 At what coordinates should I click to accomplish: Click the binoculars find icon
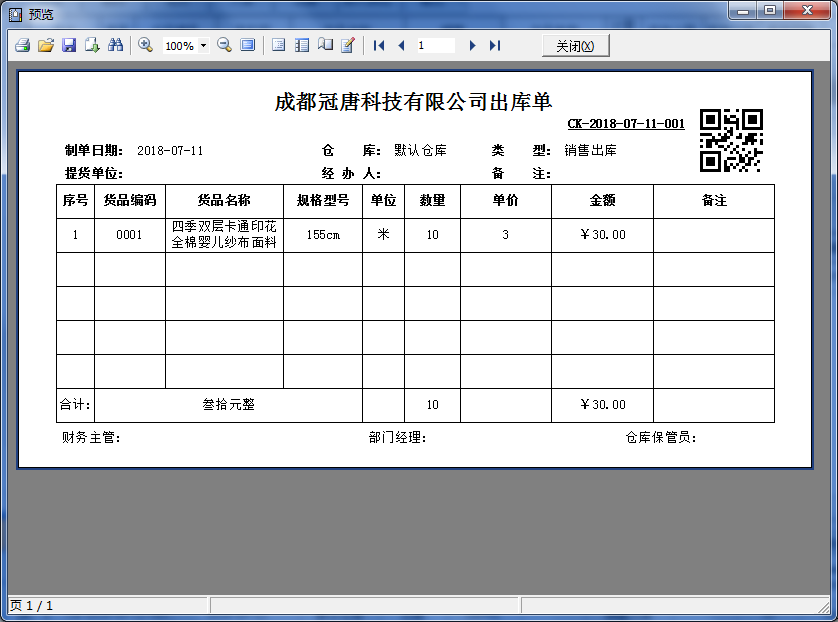(115, 45)
